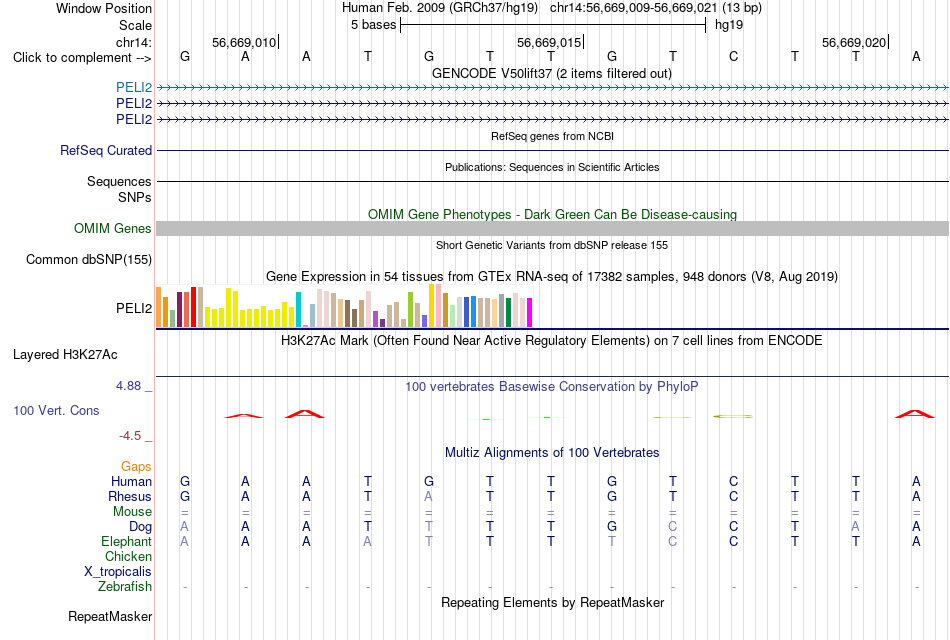Click the 100 Vert. Cons track label
Screen dimensions: 950x640
(x=56, y=410)
